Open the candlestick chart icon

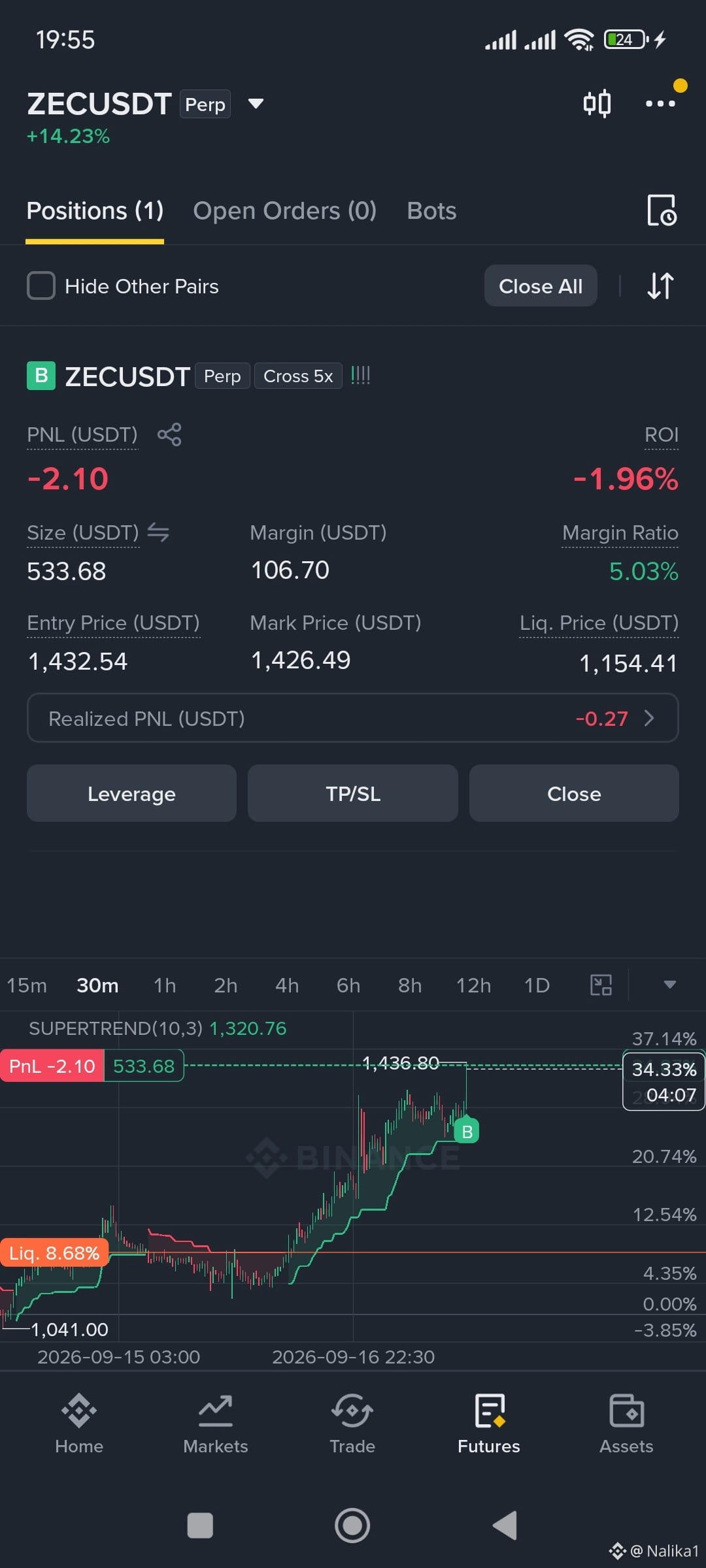597,103
